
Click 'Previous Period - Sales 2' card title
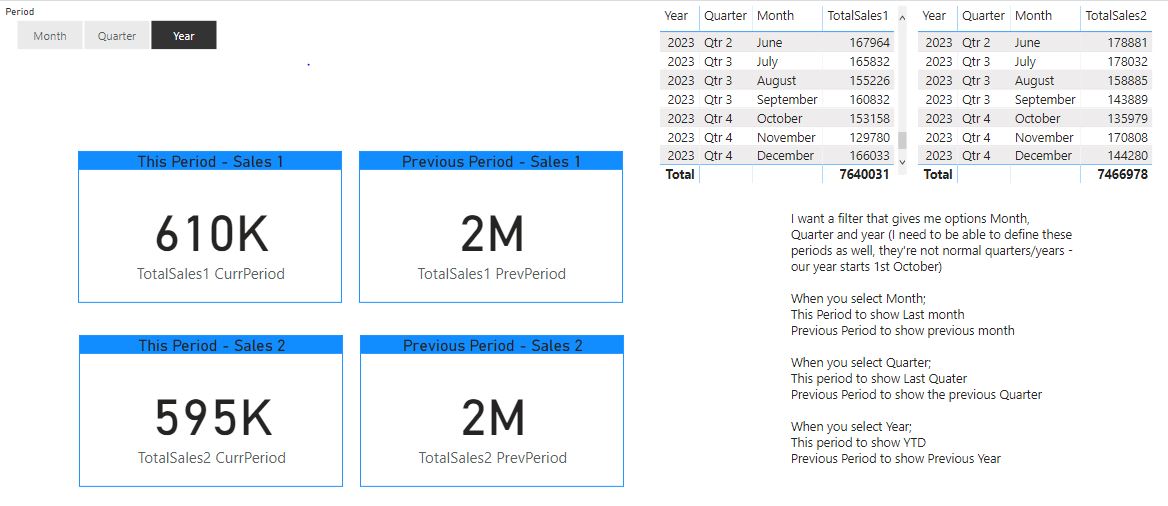[x=492, y=345]
